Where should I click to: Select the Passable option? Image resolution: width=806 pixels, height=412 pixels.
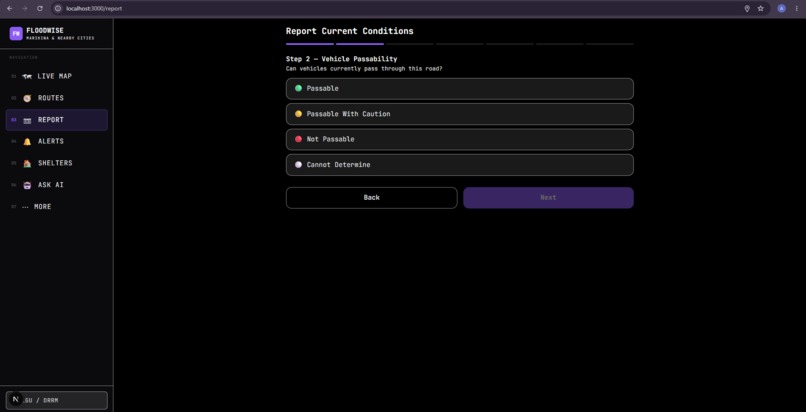(x=460, y=88)
